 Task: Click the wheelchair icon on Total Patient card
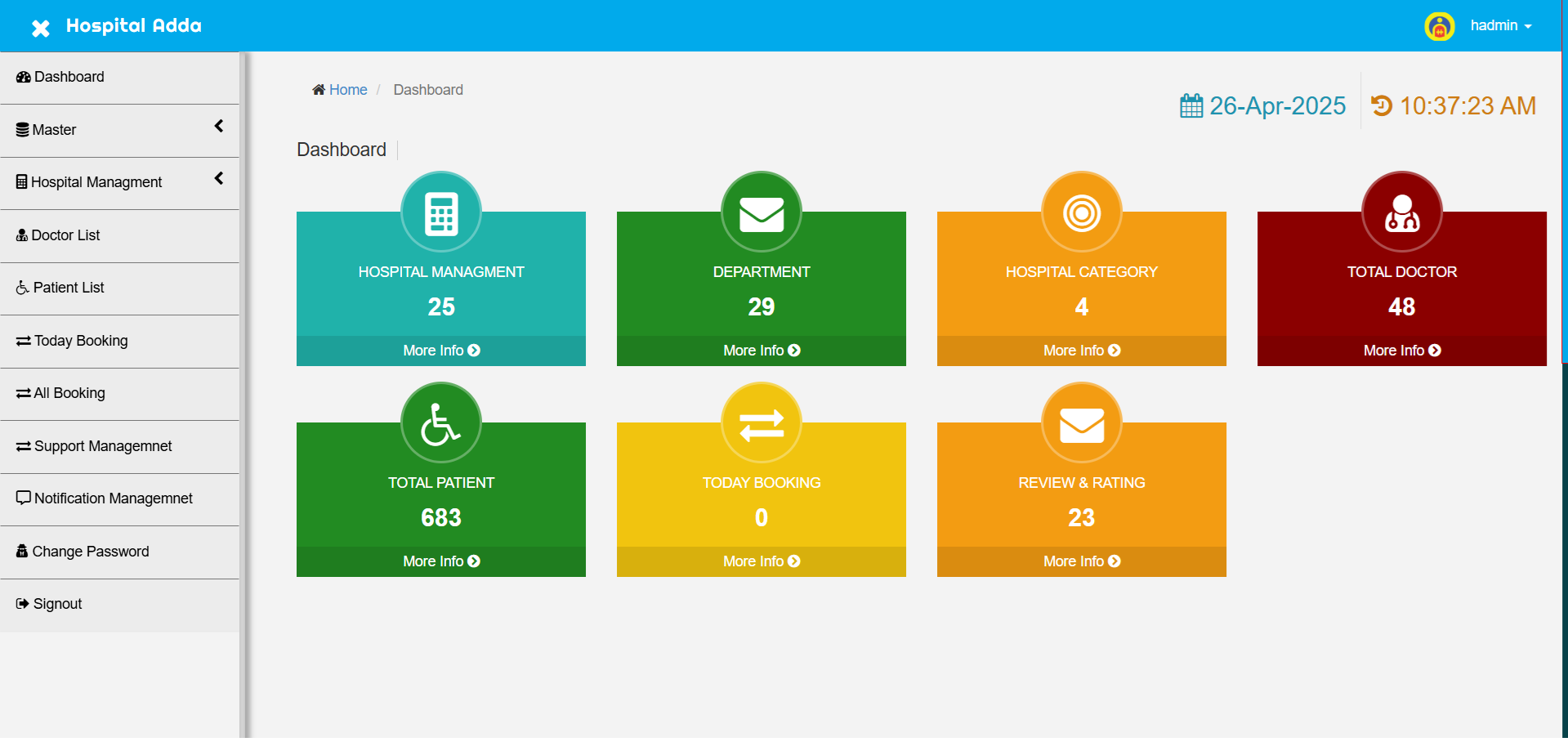[441, 423]
